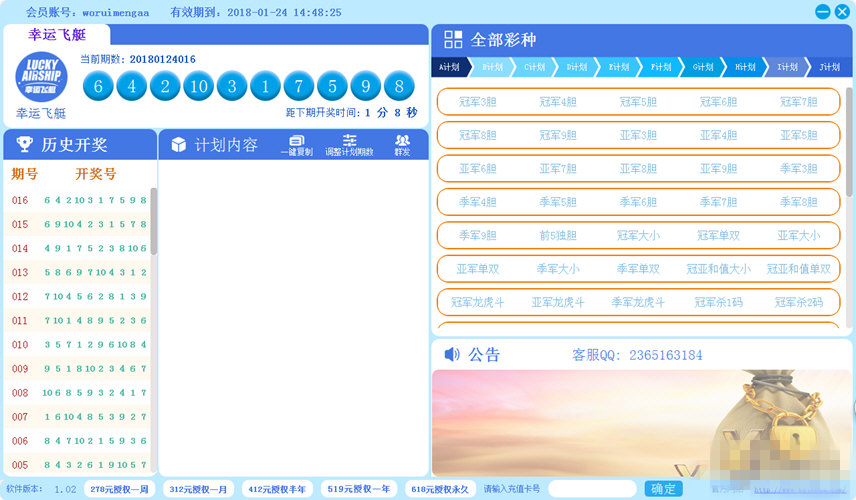
Task: Select 冠军5胆 plan
Action: coord(638,102)
